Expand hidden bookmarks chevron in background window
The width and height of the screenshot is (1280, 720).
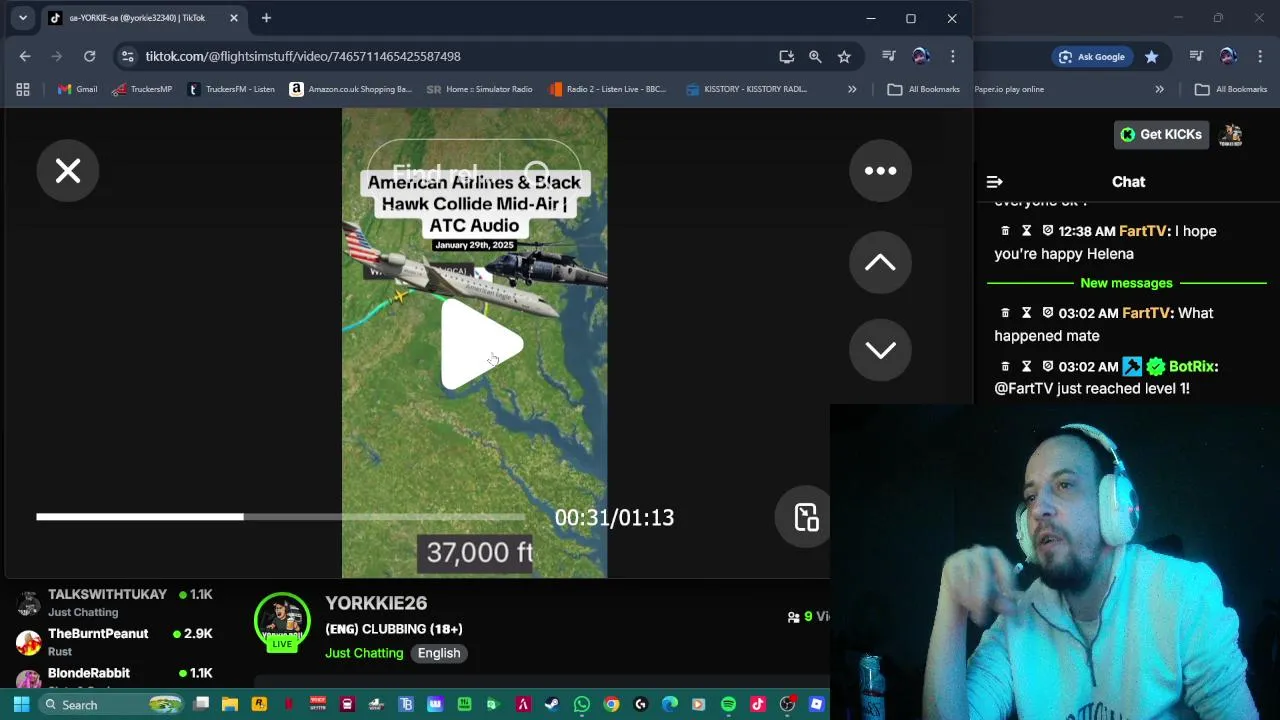click(x=1159, y=89)
